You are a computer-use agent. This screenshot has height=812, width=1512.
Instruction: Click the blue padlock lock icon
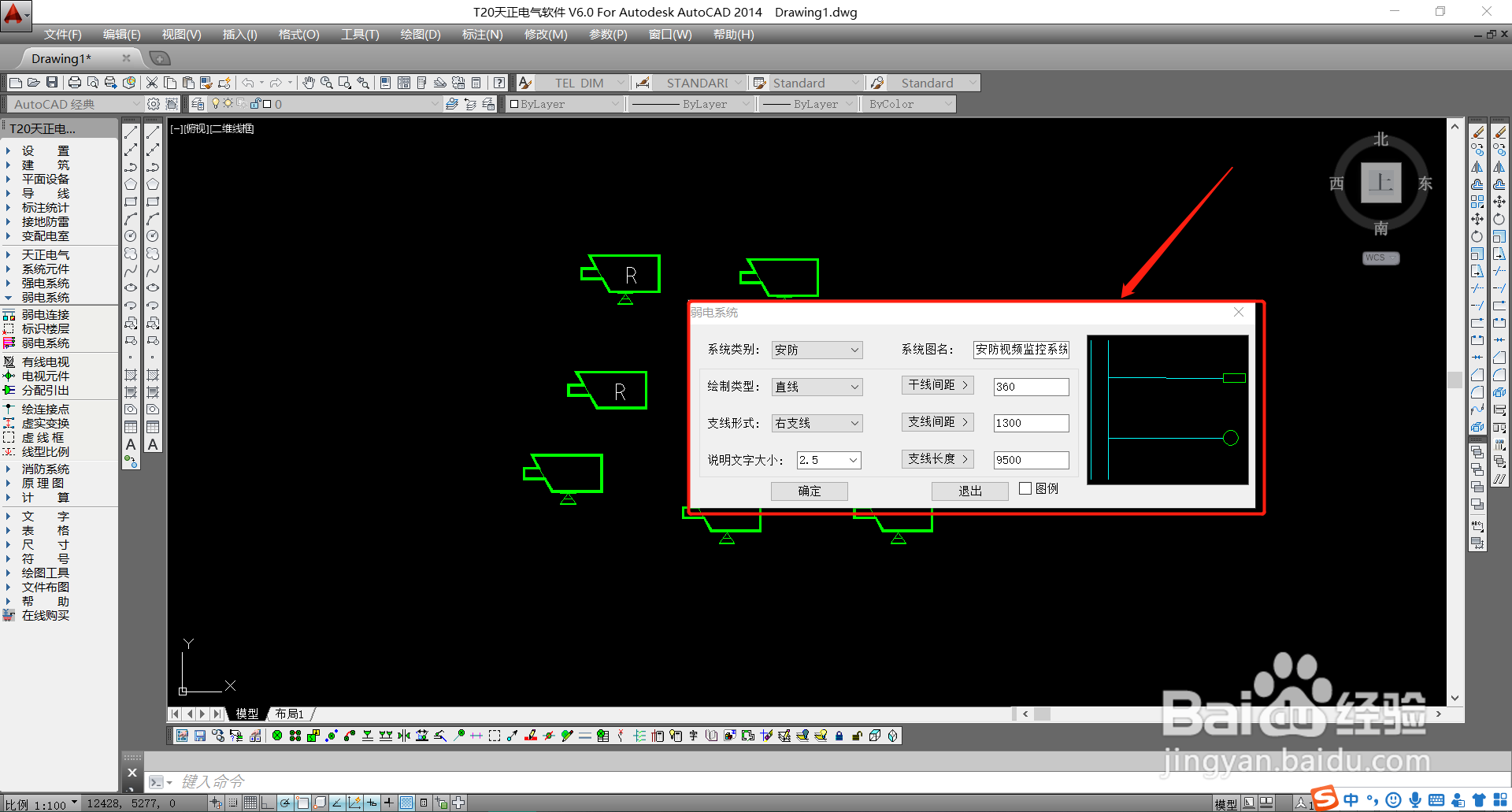[x=839, y=736]
